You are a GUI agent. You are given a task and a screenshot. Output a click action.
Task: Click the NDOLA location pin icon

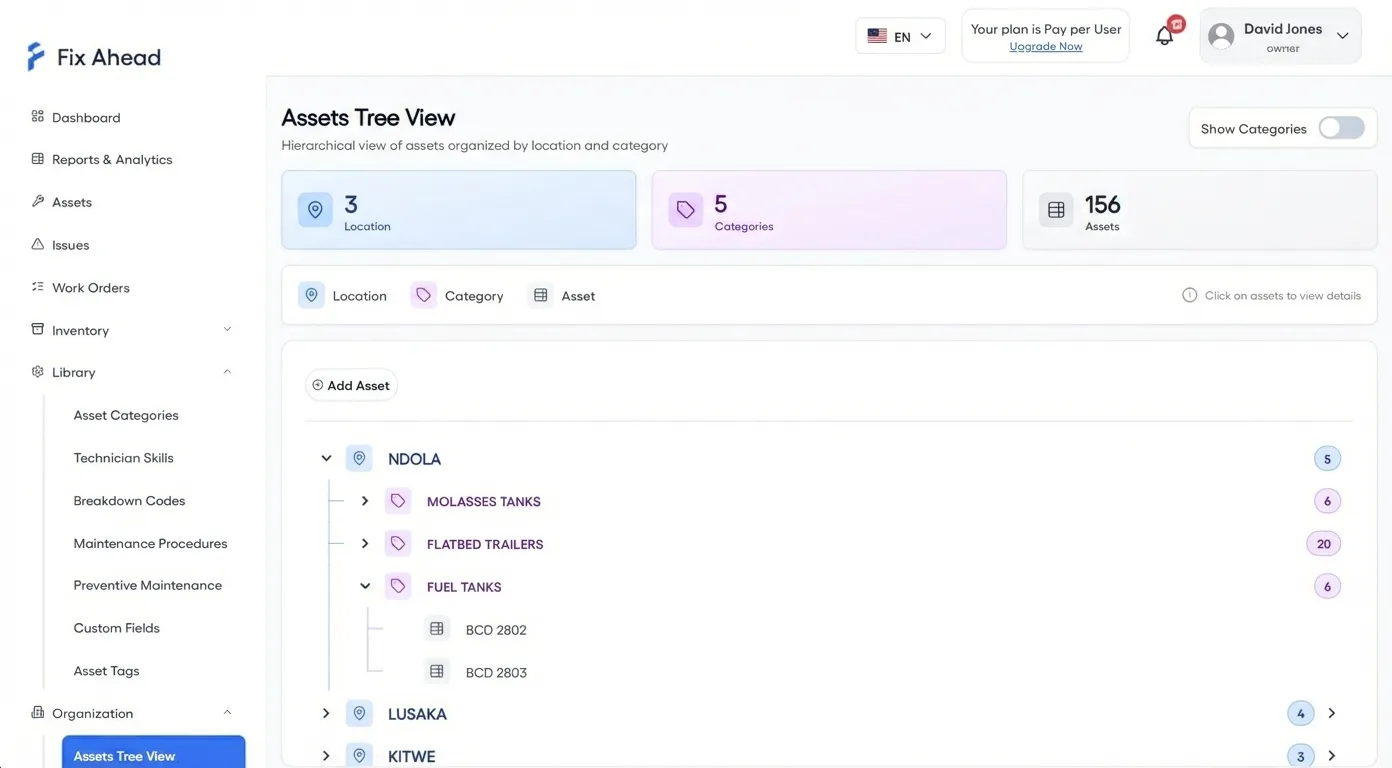[x=359, y=459]
